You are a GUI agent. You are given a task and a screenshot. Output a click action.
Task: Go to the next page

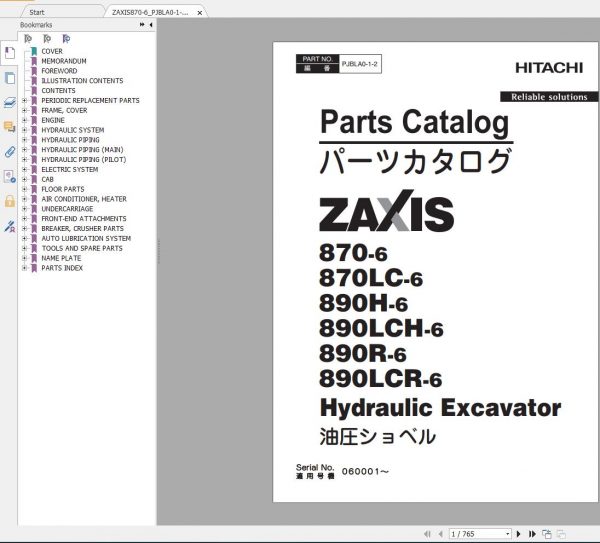(x=519, y=534)
